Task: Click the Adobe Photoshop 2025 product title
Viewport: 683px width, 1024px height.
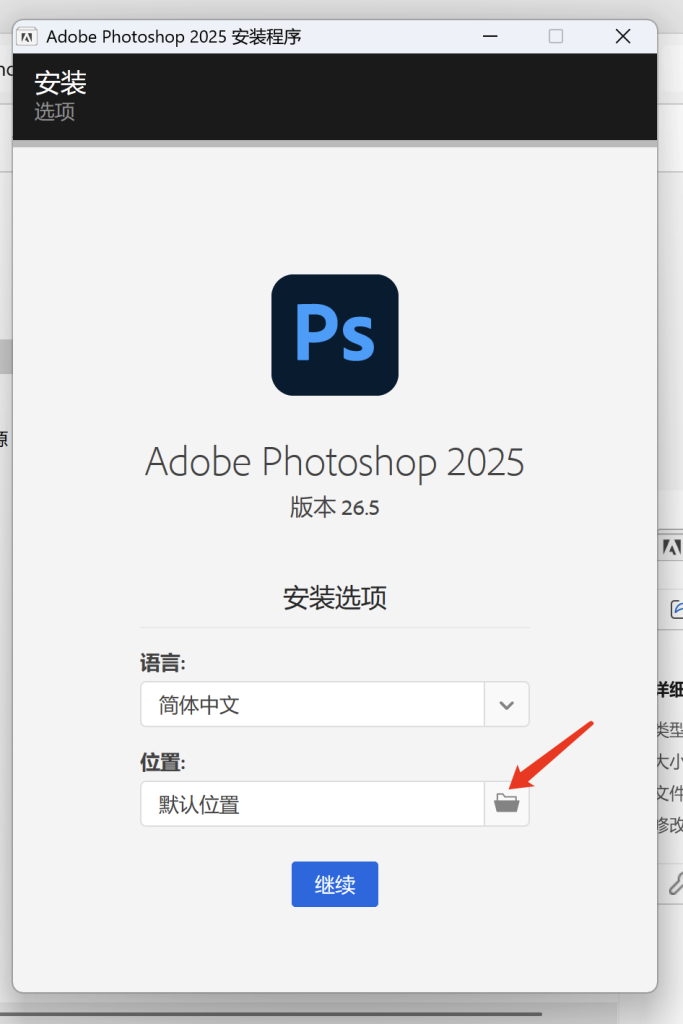Action: [334, 462]
